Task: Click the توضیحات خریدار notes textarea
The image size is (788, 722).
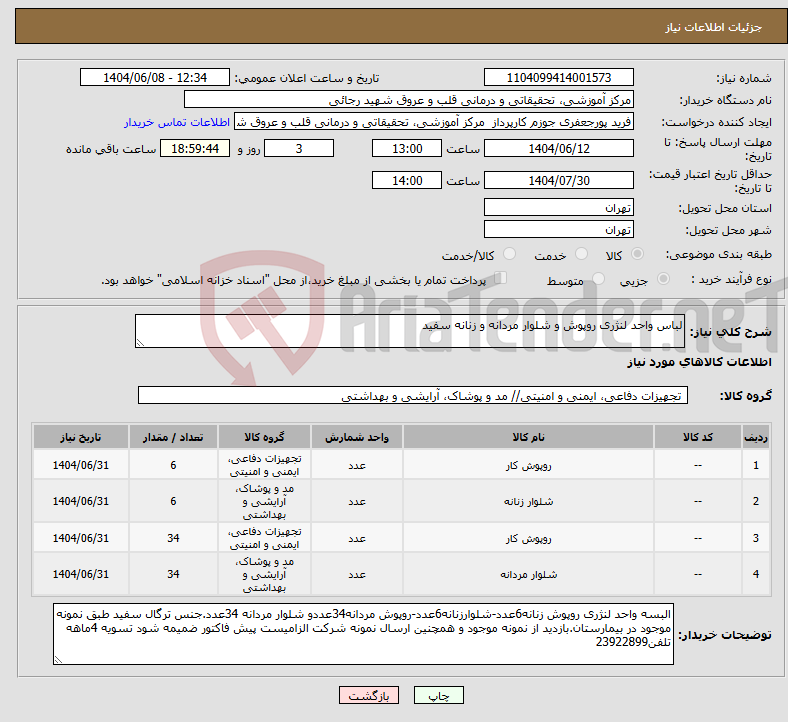Action: (363, 634)
